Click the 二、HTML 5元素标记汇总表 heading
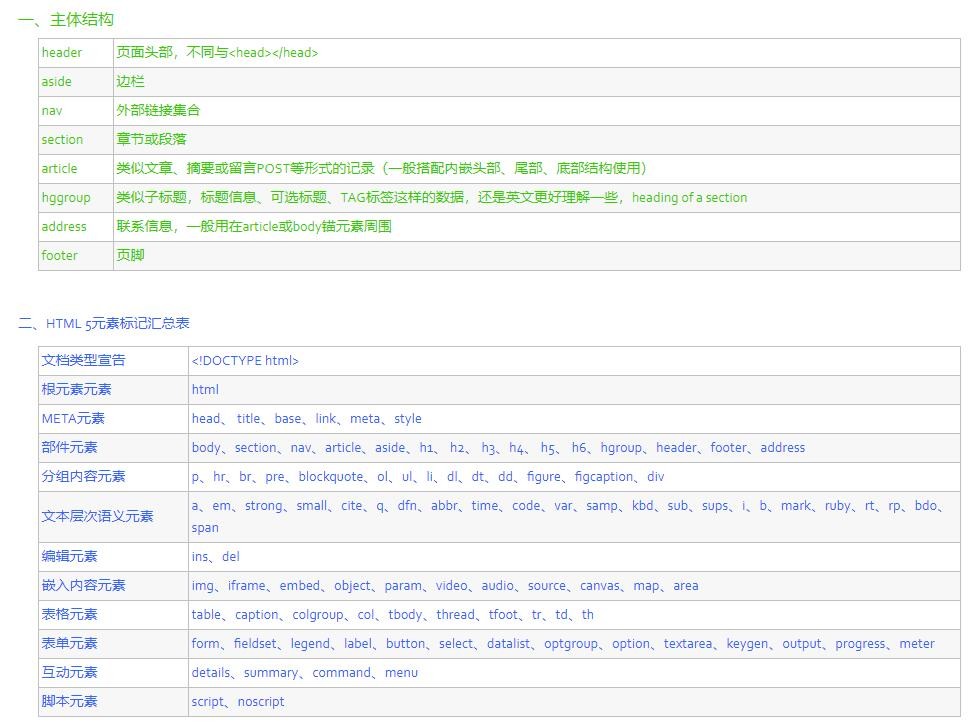The height and width of the screenshot is (728, 979). point(104,323)
